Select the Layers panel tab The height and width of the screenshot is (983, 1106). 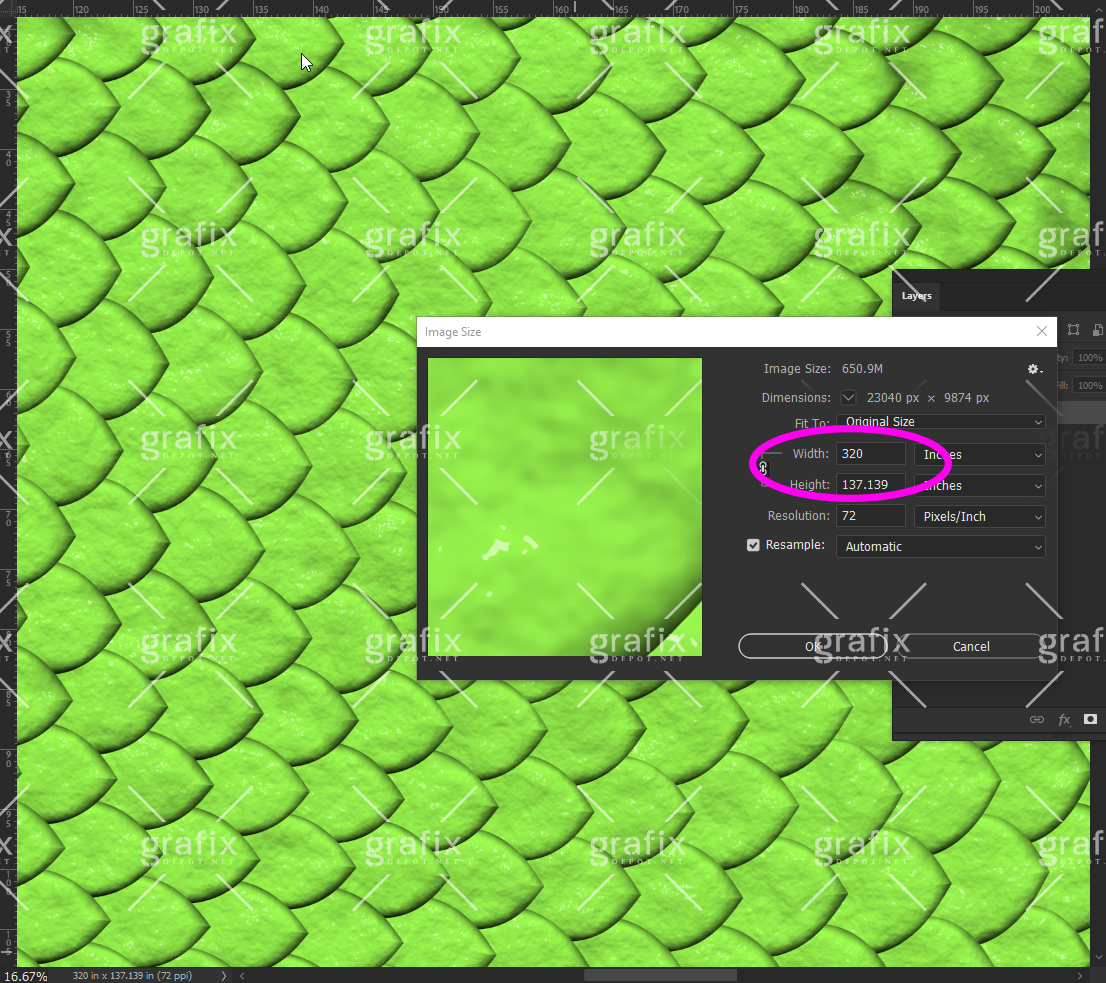[916, 296]
